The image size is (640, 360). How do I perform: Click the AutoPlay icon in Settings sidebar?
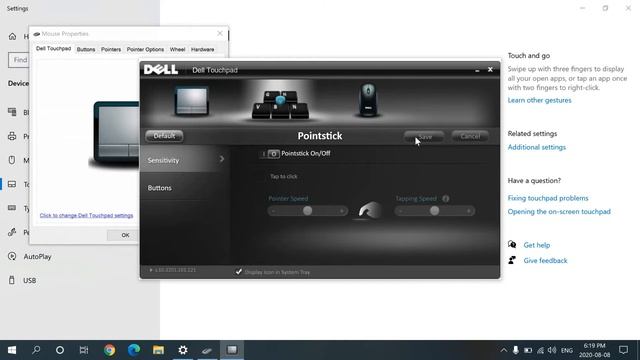[x=12, y=256]
